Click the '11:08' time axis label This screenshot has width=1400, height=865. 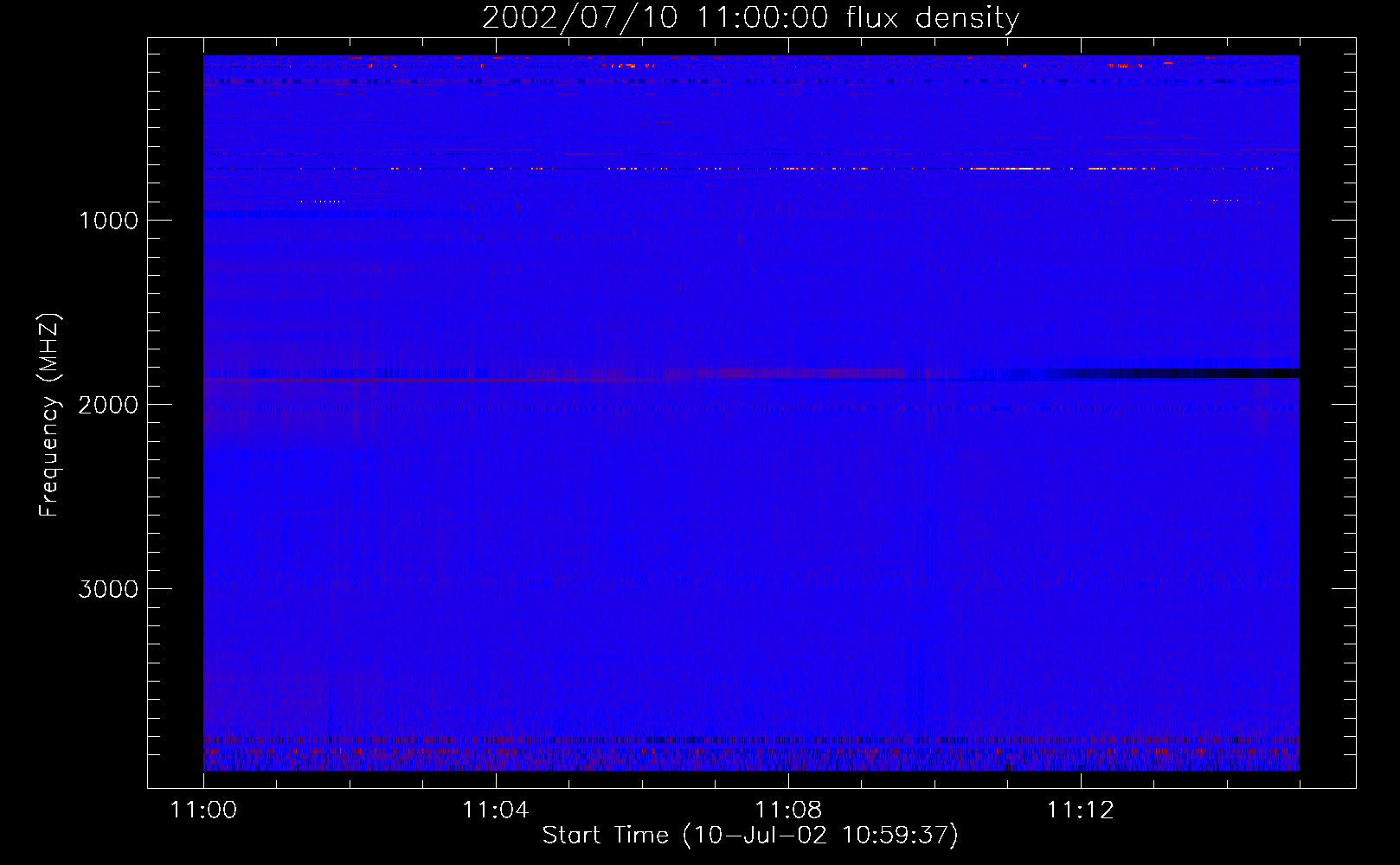click(x=788, y=811)
